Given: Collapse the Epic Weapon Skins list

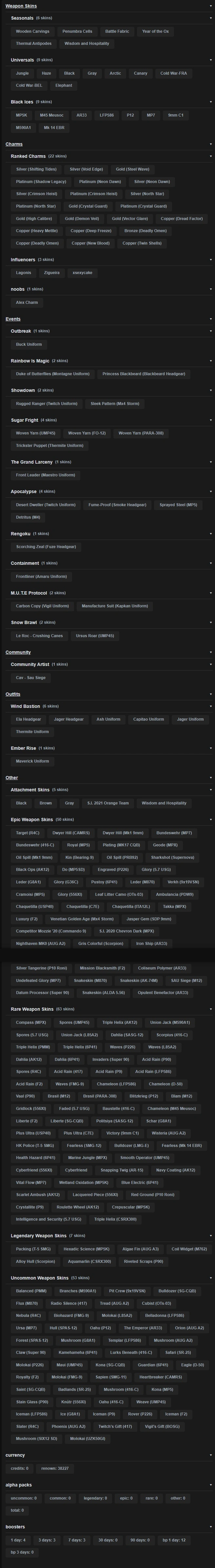Looking at the screenshot, I should click(211, 819).
